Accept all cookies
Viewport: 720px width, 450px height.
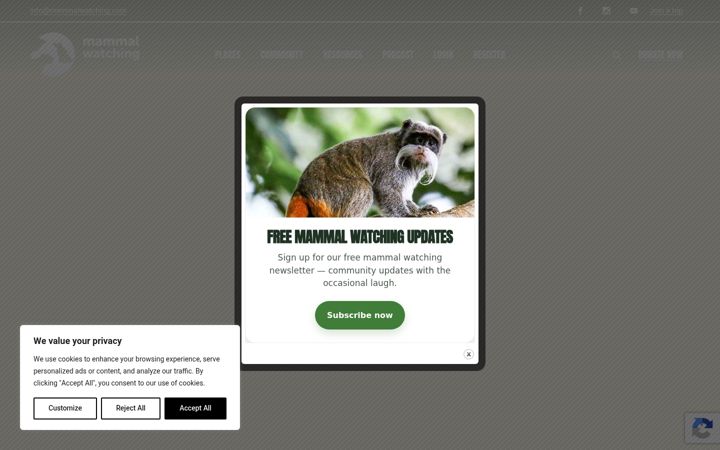click(195, 408)
